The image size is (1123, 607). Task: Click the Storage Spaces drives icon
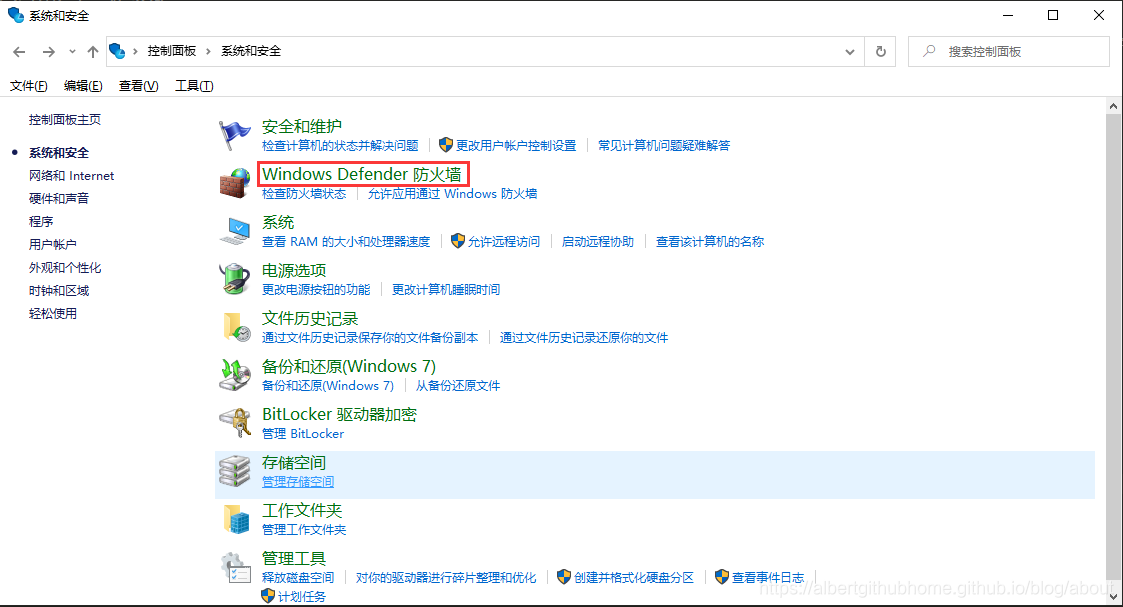coord(234,471)
